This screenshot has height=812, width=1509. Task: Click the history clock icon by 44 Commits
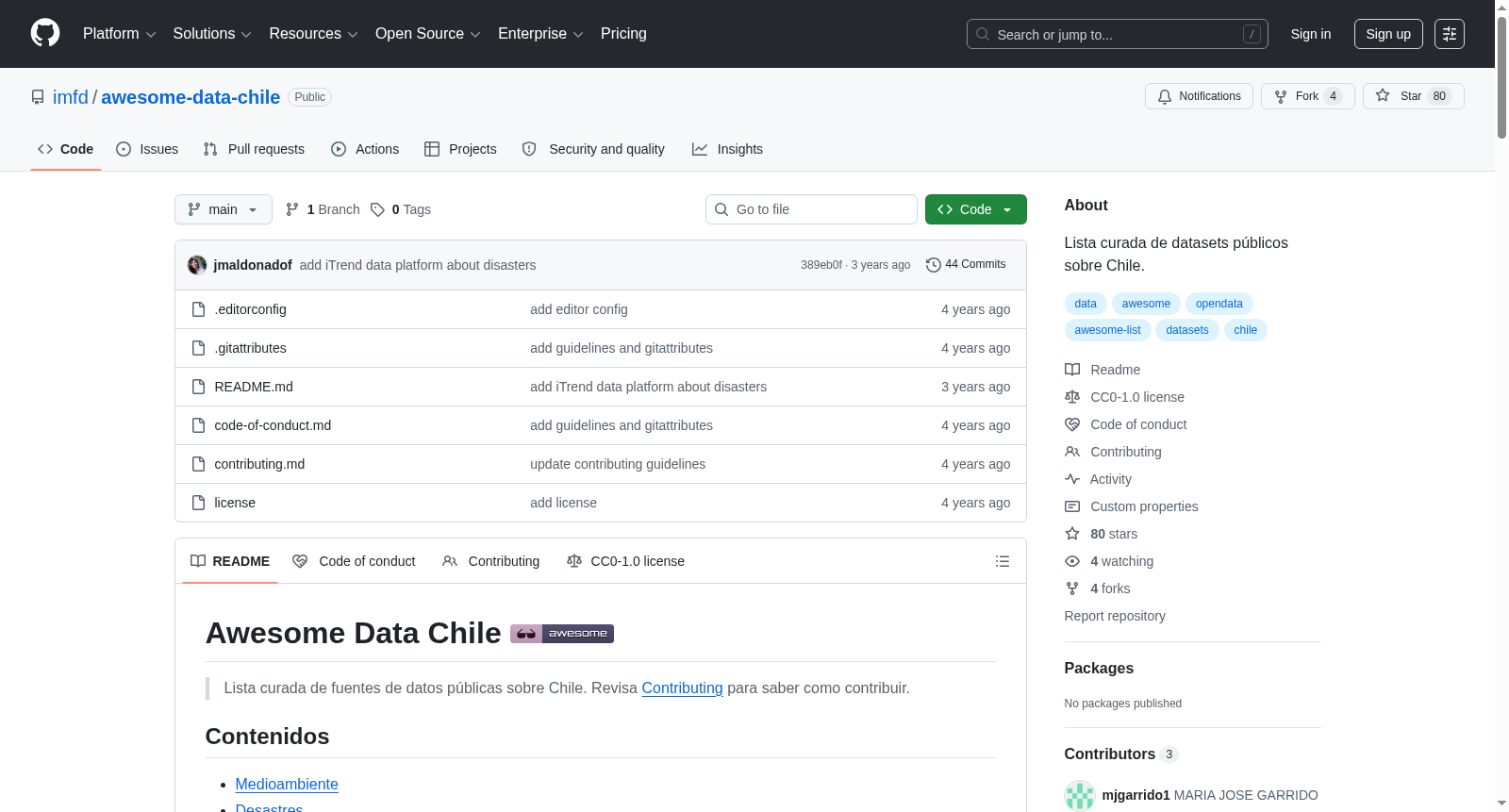[x=934, y=265]
